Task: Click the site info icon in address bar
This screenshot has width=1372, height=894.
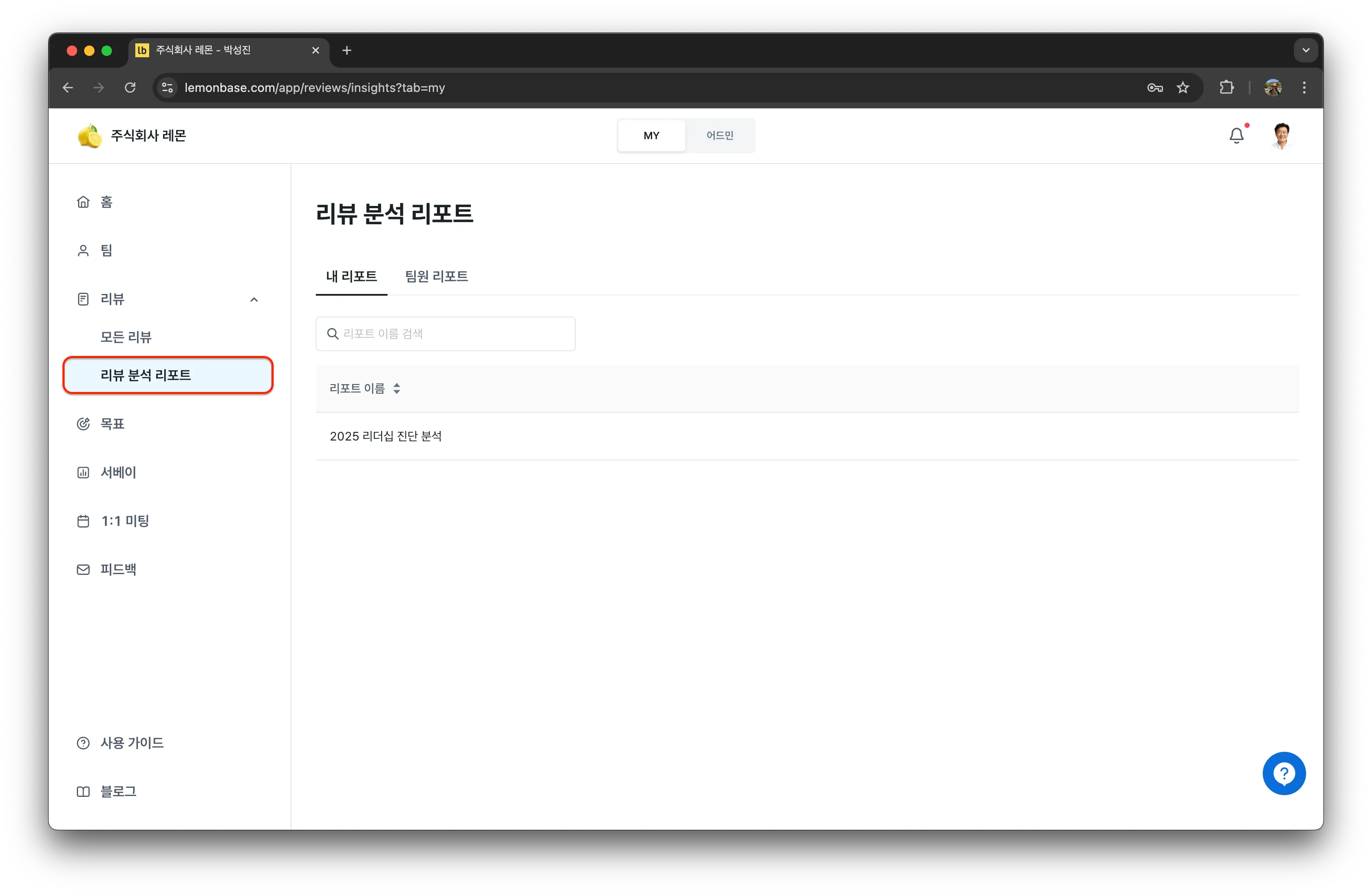Action: (x=167, y=88)
